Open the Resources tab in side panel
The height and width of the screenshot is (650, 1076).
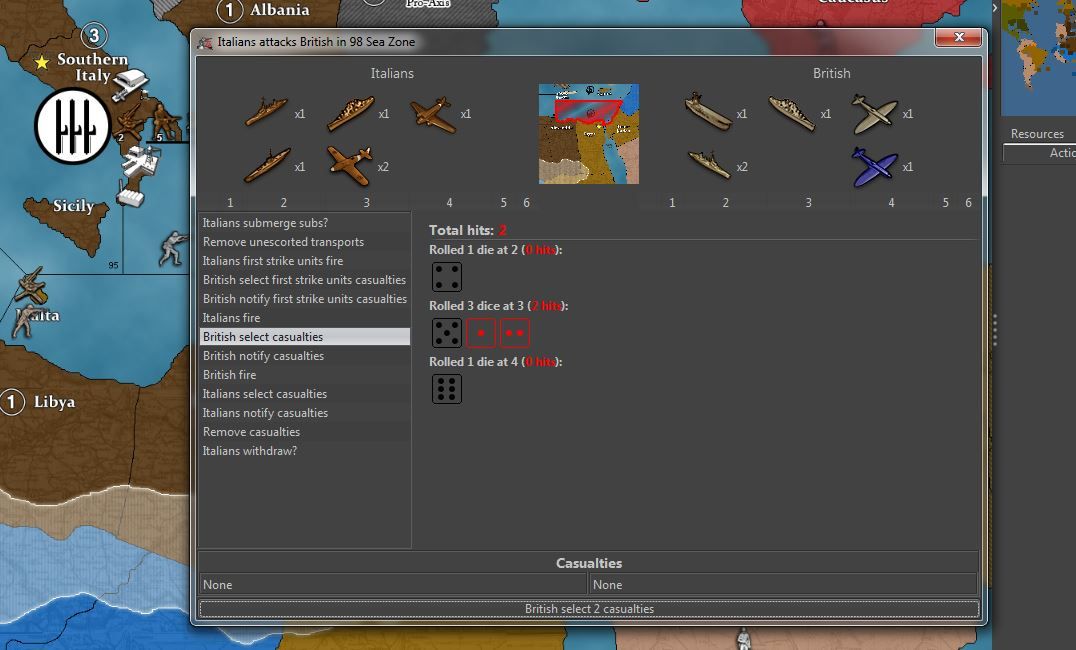tap(1036, 134)
